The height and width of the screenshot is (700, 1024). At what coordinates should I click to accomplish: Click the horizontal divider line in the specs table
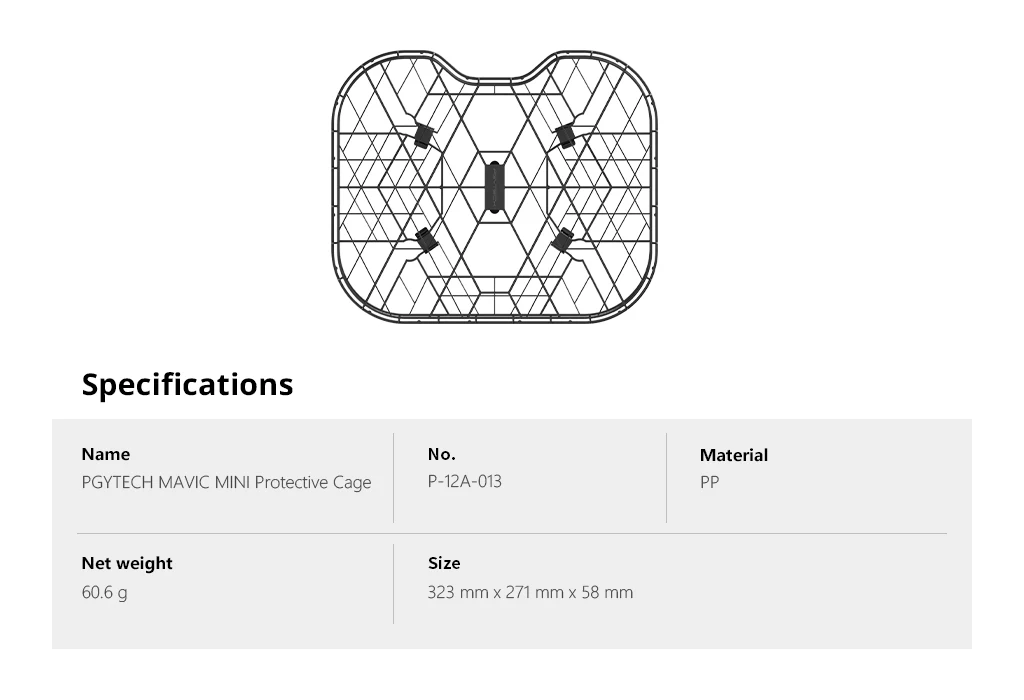pyautogui.click(x=512, y=533)
